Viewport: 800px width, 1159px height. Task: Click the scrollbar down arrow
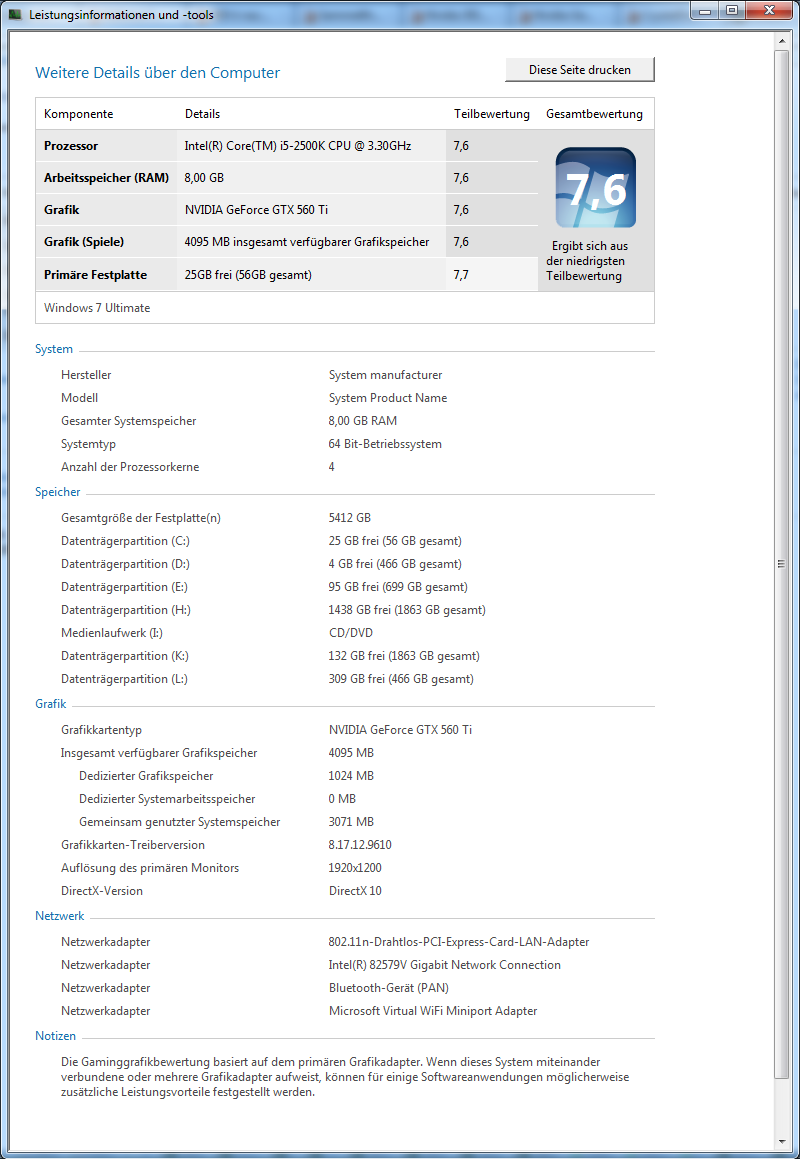[784, 1143]
